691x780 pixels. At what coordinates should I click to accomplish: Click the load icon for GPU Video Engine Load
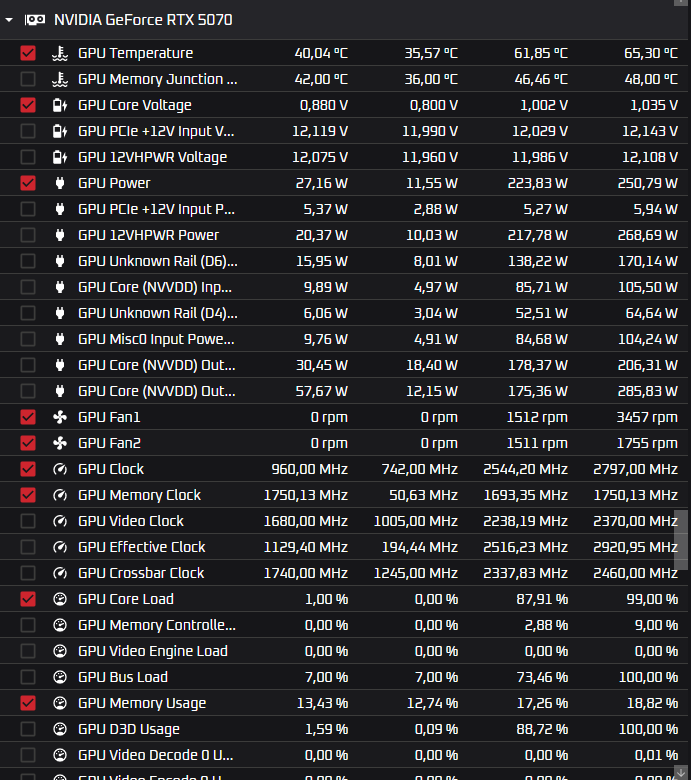coord(60,651)
